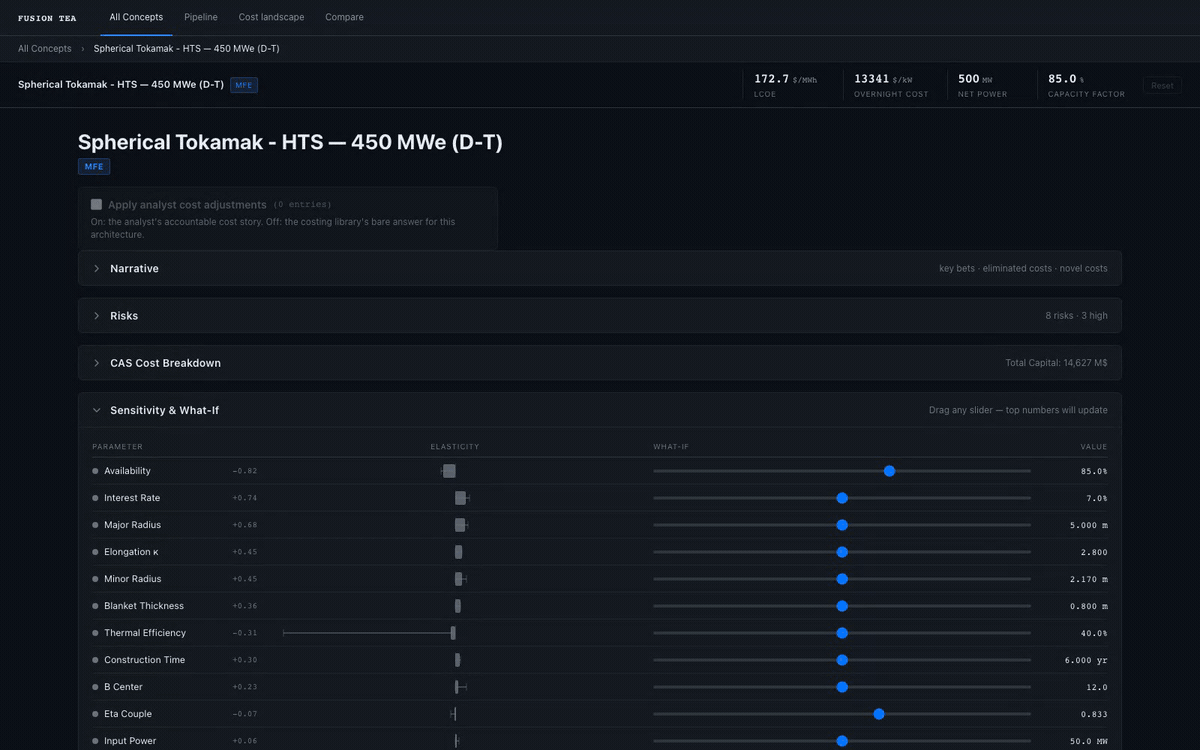This screenshot has width=1200, height=750.
Task: Expand the Risks section chevron
Action: click(97, 315)
